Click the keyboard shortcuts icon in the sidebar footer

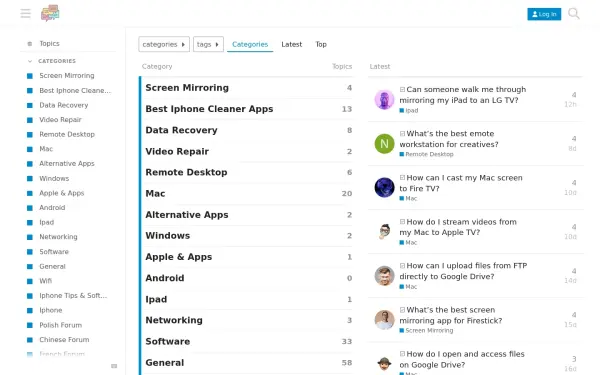[x=114, y=366]
